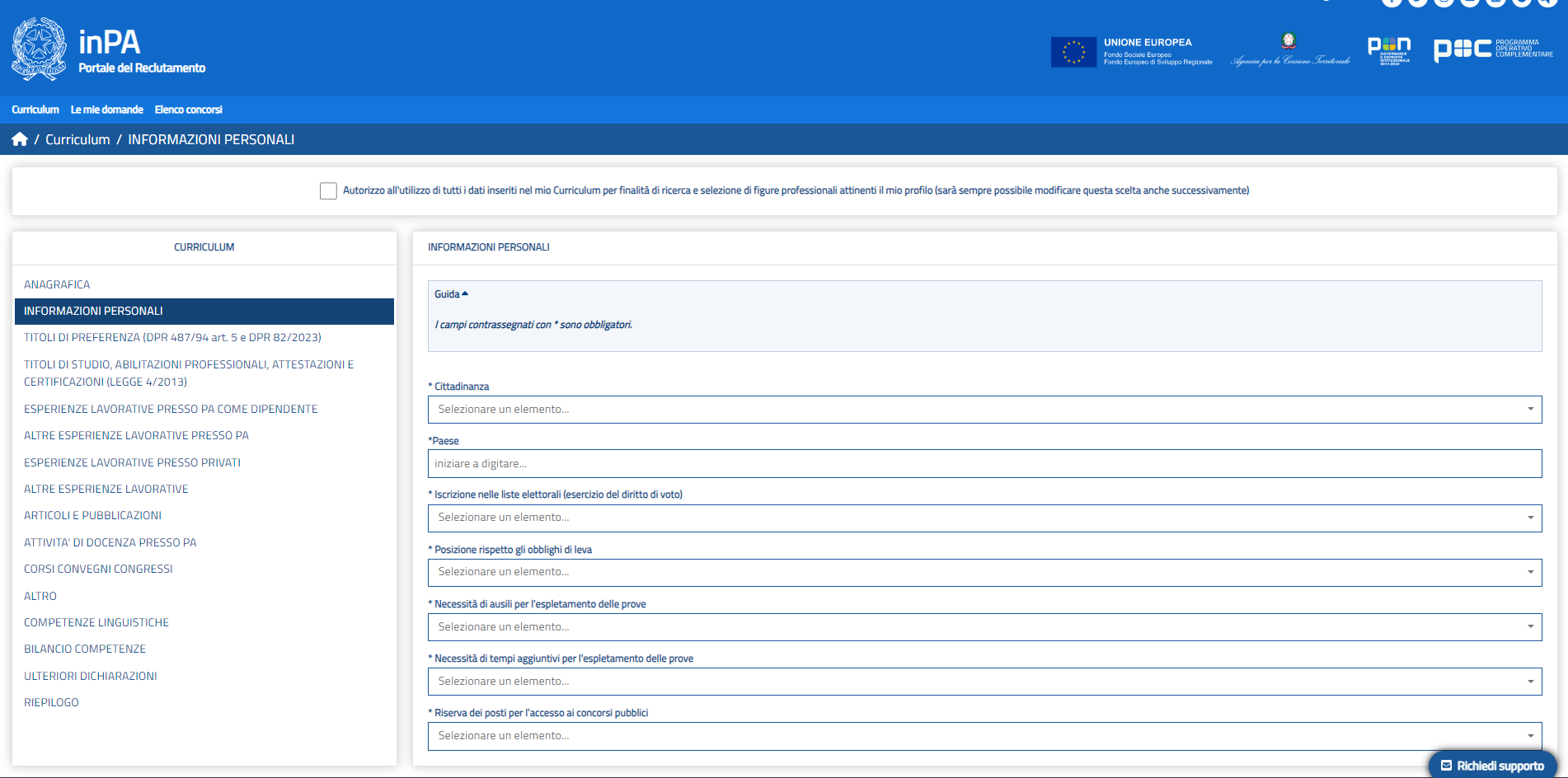The height and width of the screenshot is (778, 1568).
Task: Click the European Union flag logo
Action: (x=1073, y=52)
